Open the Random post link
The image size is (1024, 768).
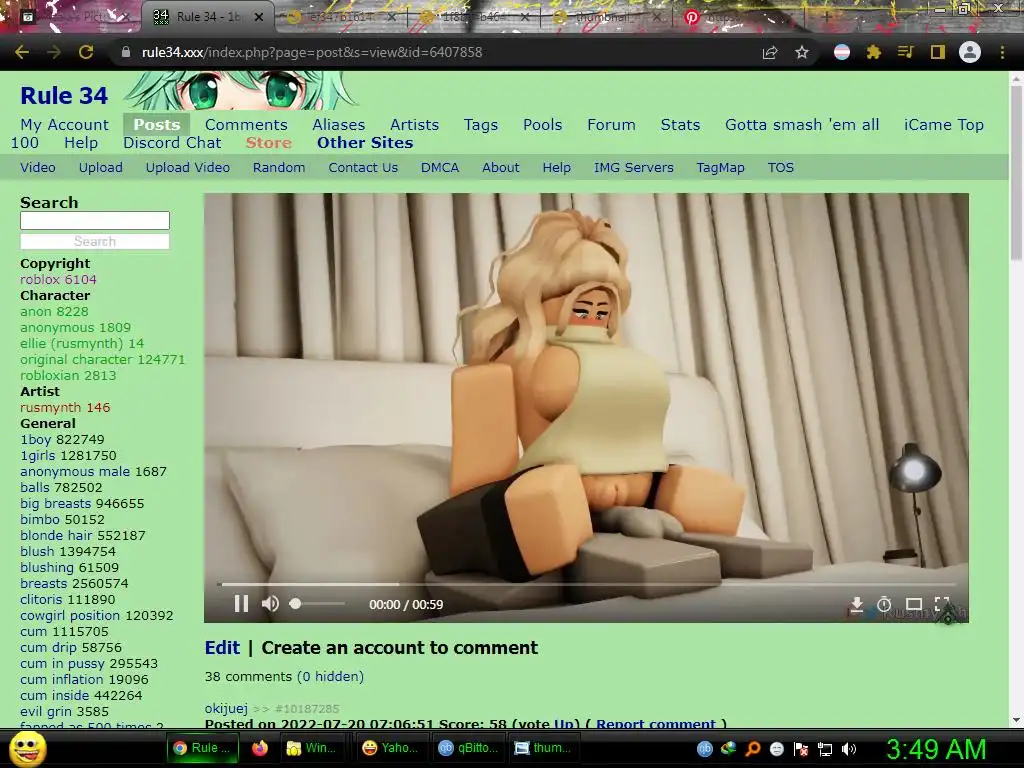[279, 168]
